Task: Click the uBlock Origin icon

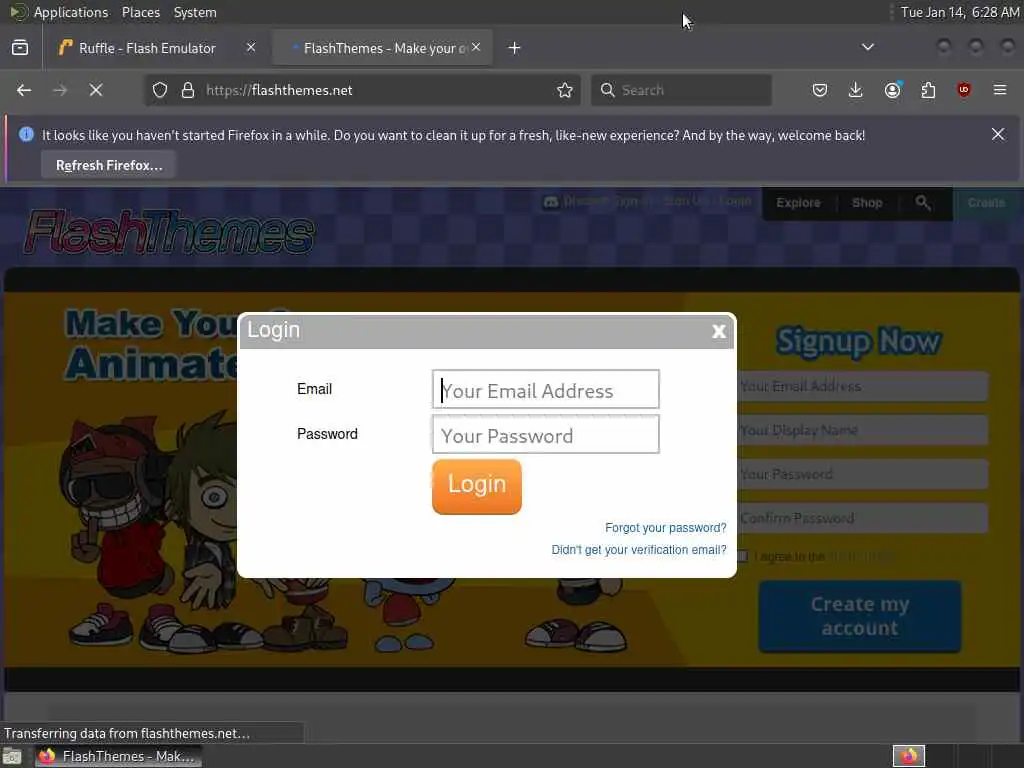Action: tap(964, 90)
